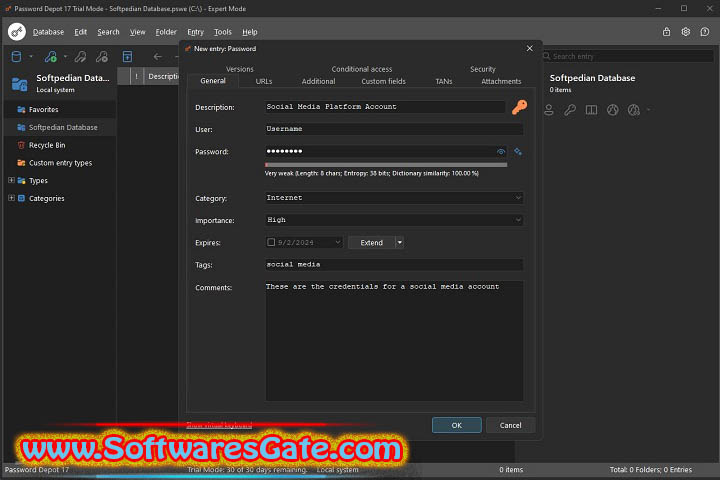Screen dimensions: 720x480
Task: Open the settings gear icon
Action: point(686,32)
